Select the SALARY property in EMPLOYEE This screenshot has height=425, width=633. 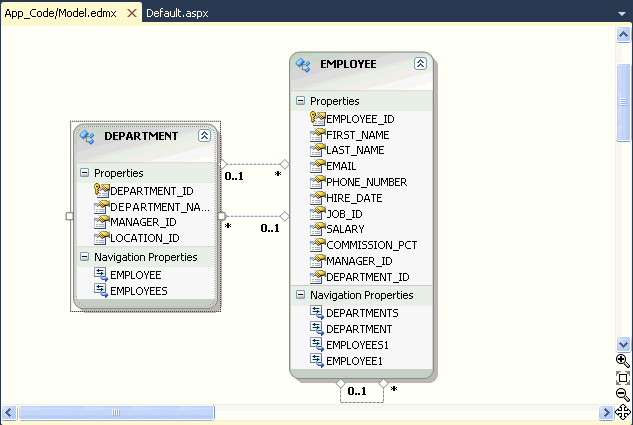[345, 229]
